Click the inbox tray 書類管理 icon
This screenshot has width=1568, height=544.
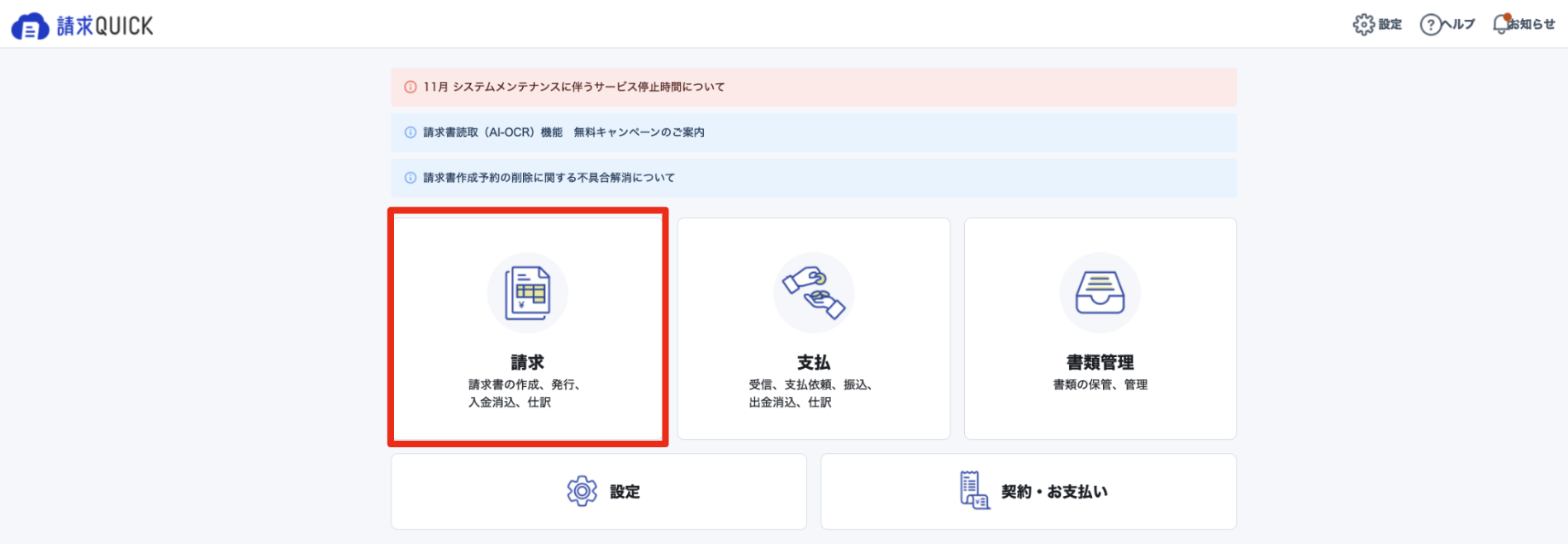[1100, 293]
